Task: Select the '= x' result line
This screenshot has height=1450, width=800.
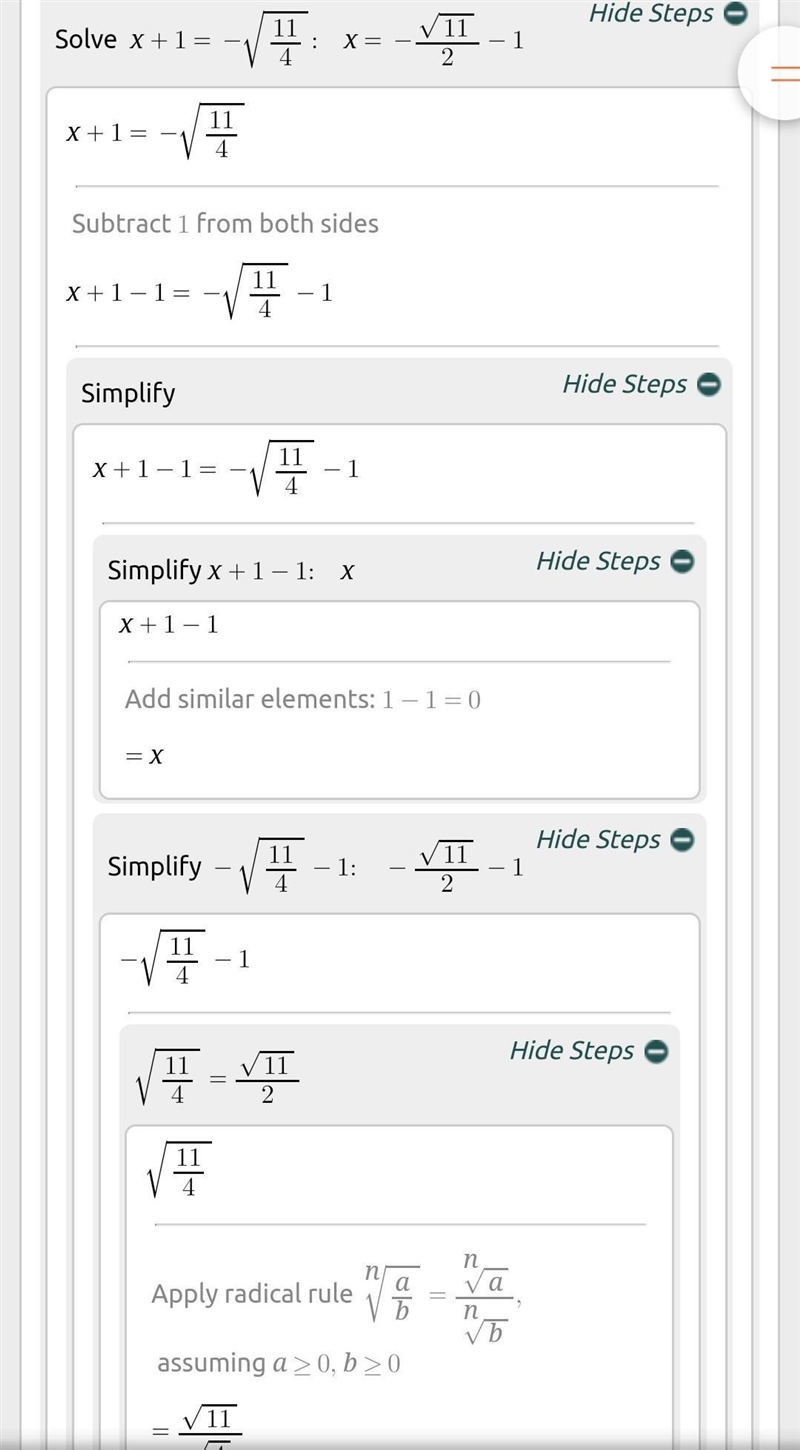Action: [x=144, y=756]
